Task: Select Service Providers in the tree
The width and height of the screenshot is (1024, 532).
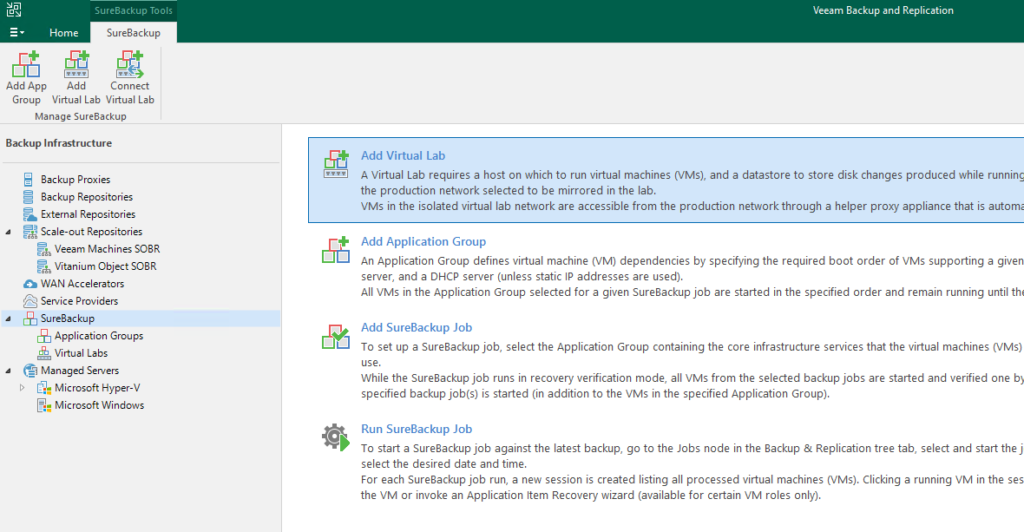Action: [79, 301]
